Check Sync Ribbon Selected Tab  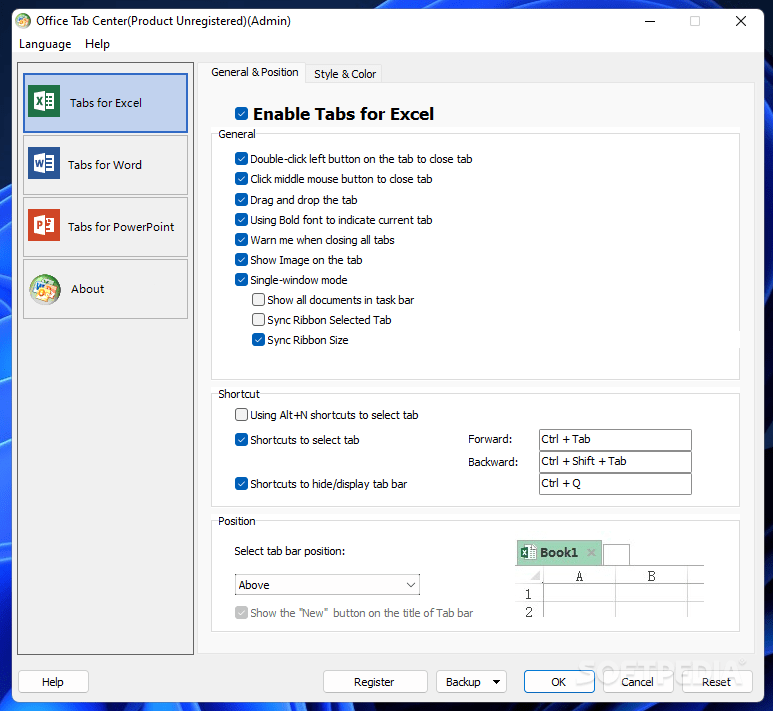coord(258,320)
